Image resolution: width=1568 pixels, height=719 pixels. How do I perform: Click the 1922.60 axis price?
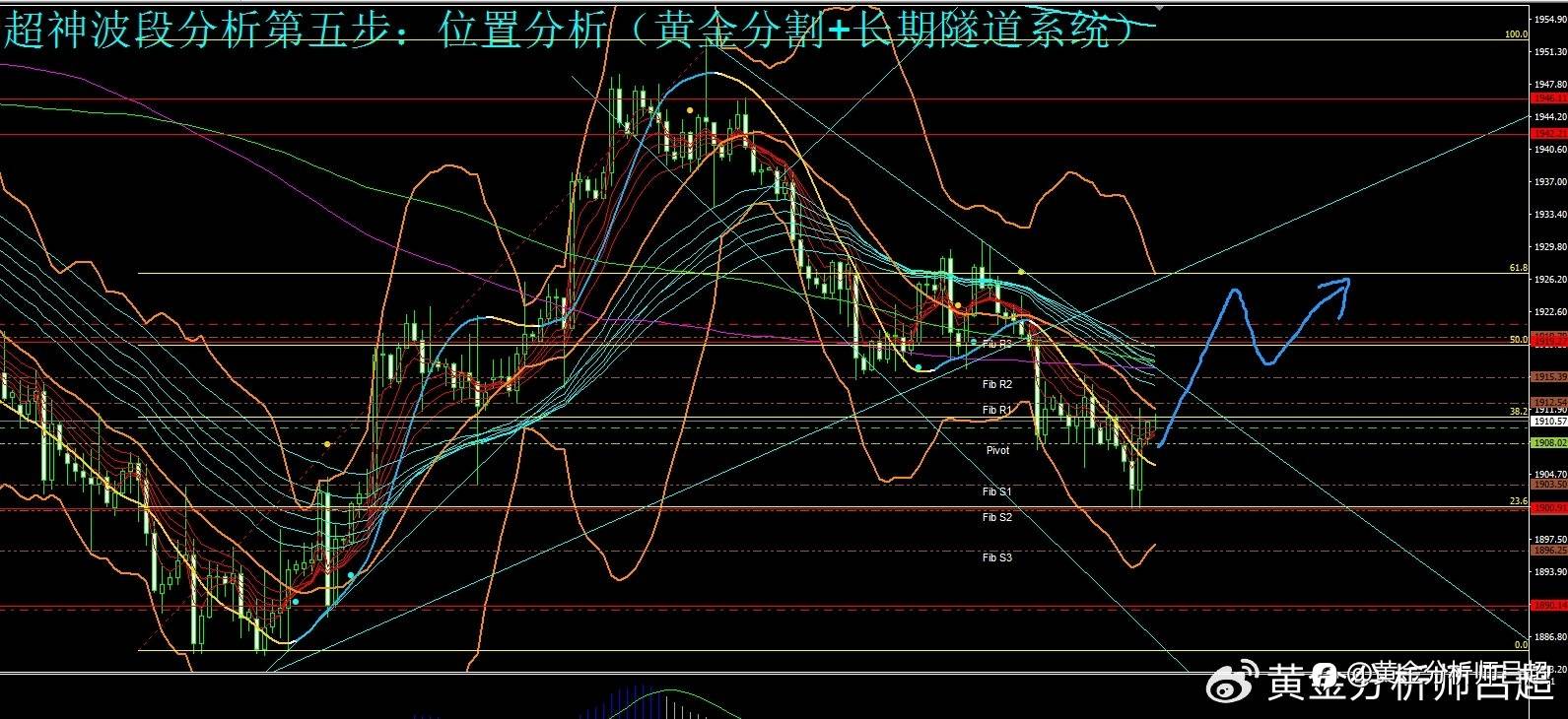pos(1550,312)
